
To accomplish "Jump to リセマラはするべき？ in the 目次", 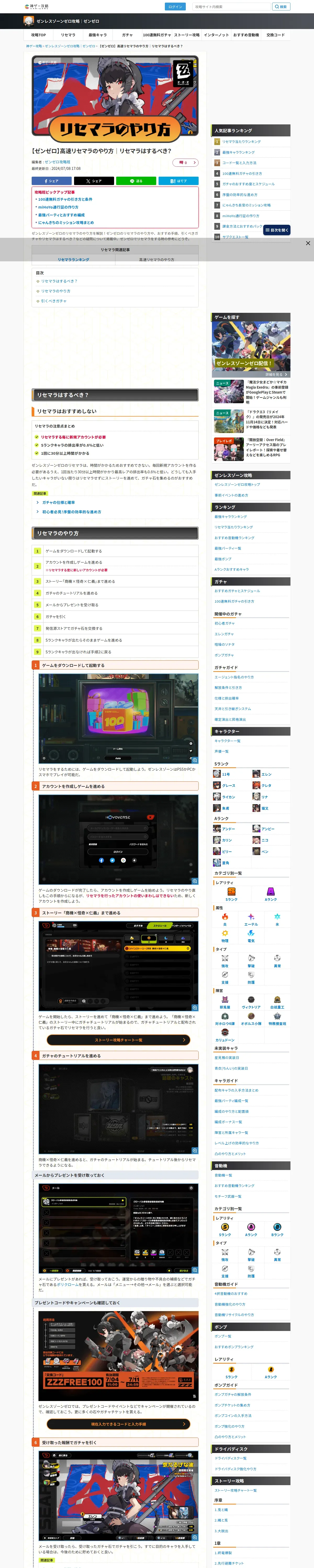I will pyautogui.click(x=59, y=281).
